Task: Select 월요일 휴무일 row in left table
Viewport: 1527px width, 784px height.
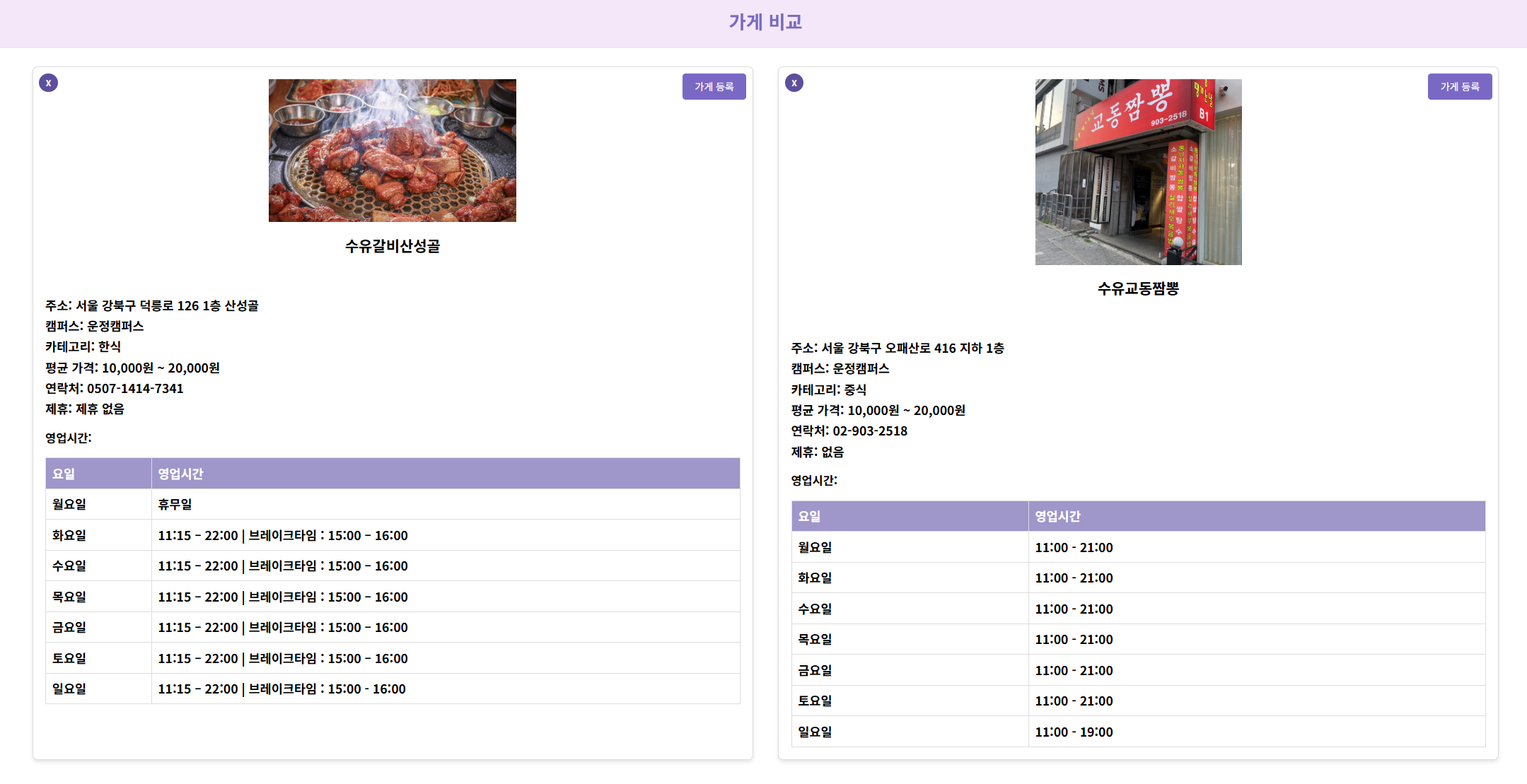Action: coord(175,504)
